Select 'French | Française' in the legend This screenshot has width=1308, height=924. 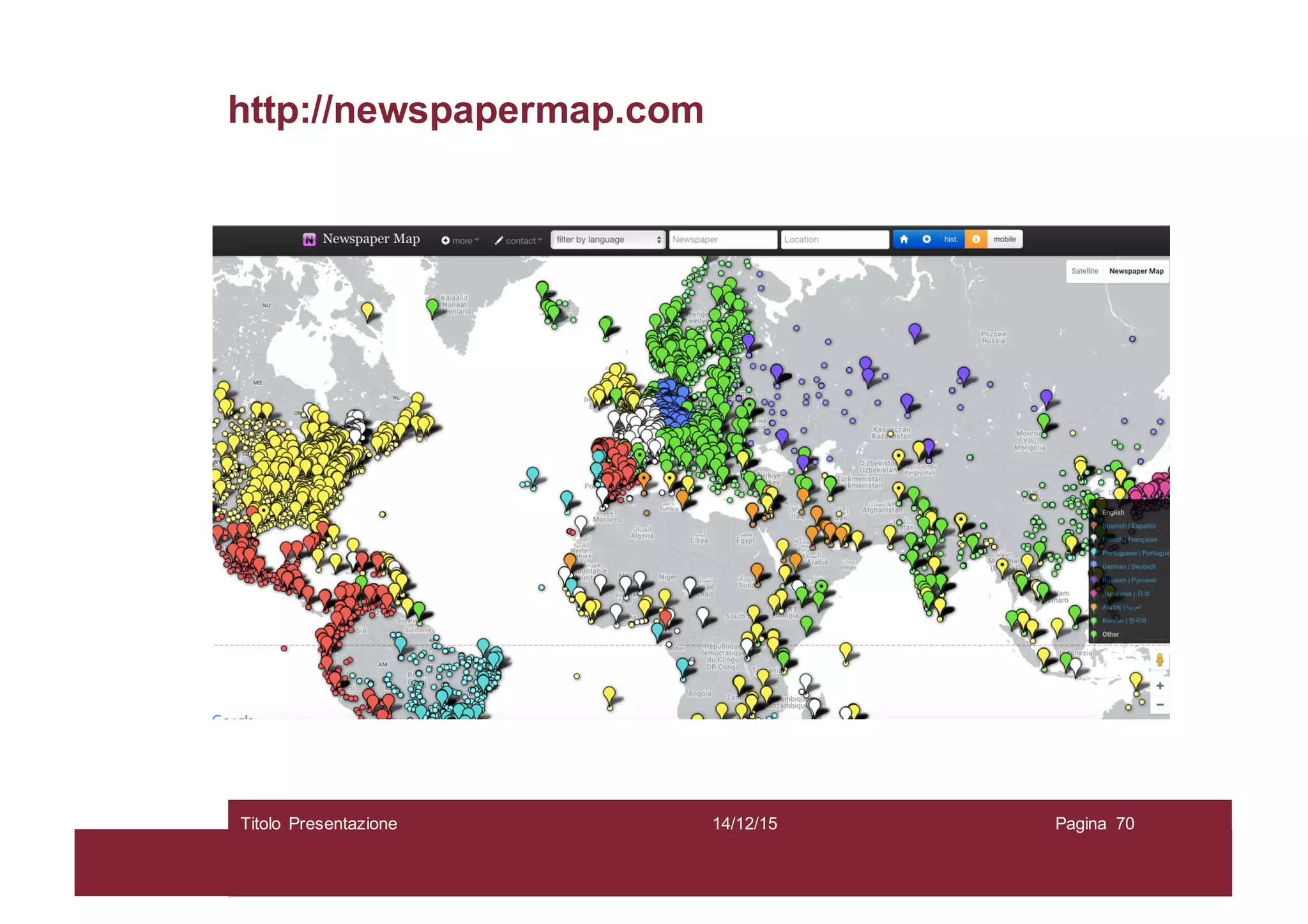tap(1129, 540)
